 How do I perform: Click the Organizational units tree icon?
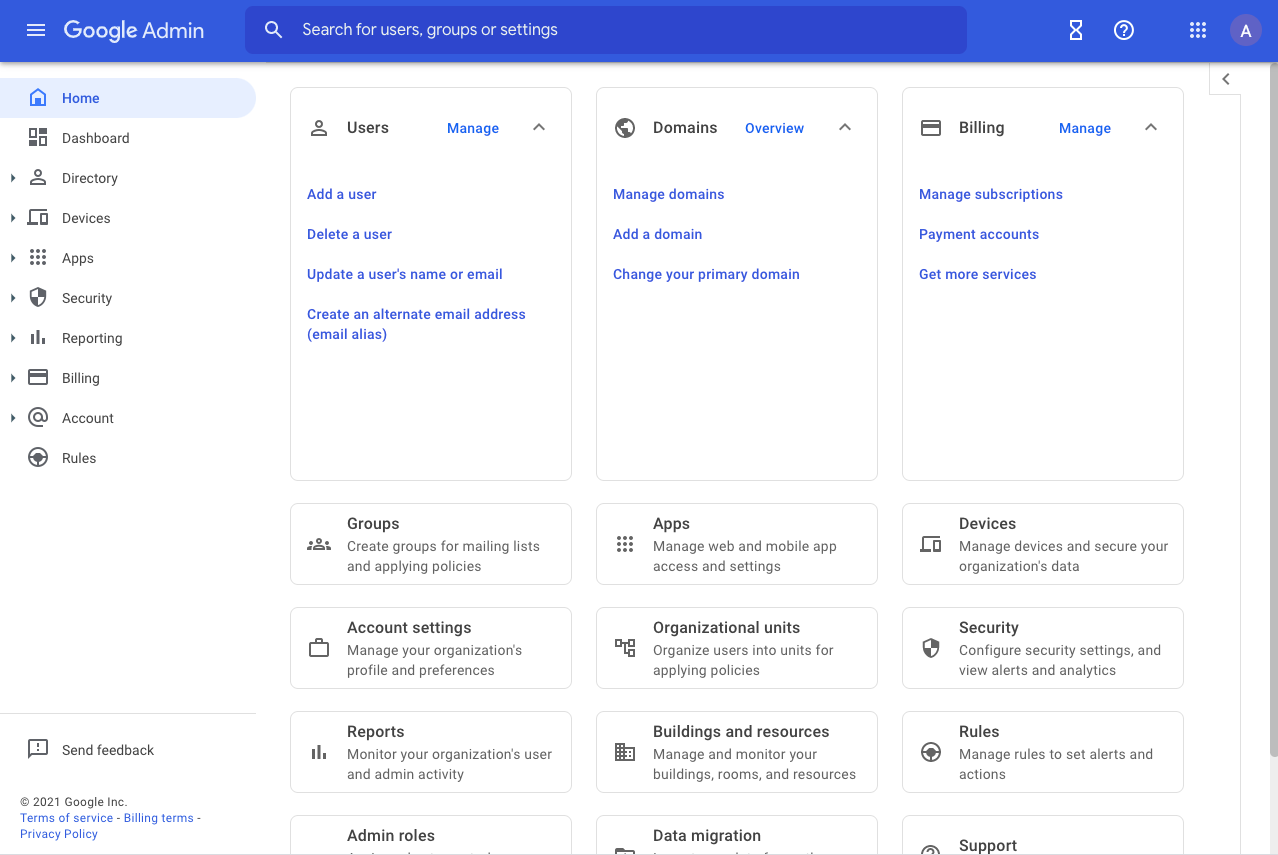pos(625,648)
